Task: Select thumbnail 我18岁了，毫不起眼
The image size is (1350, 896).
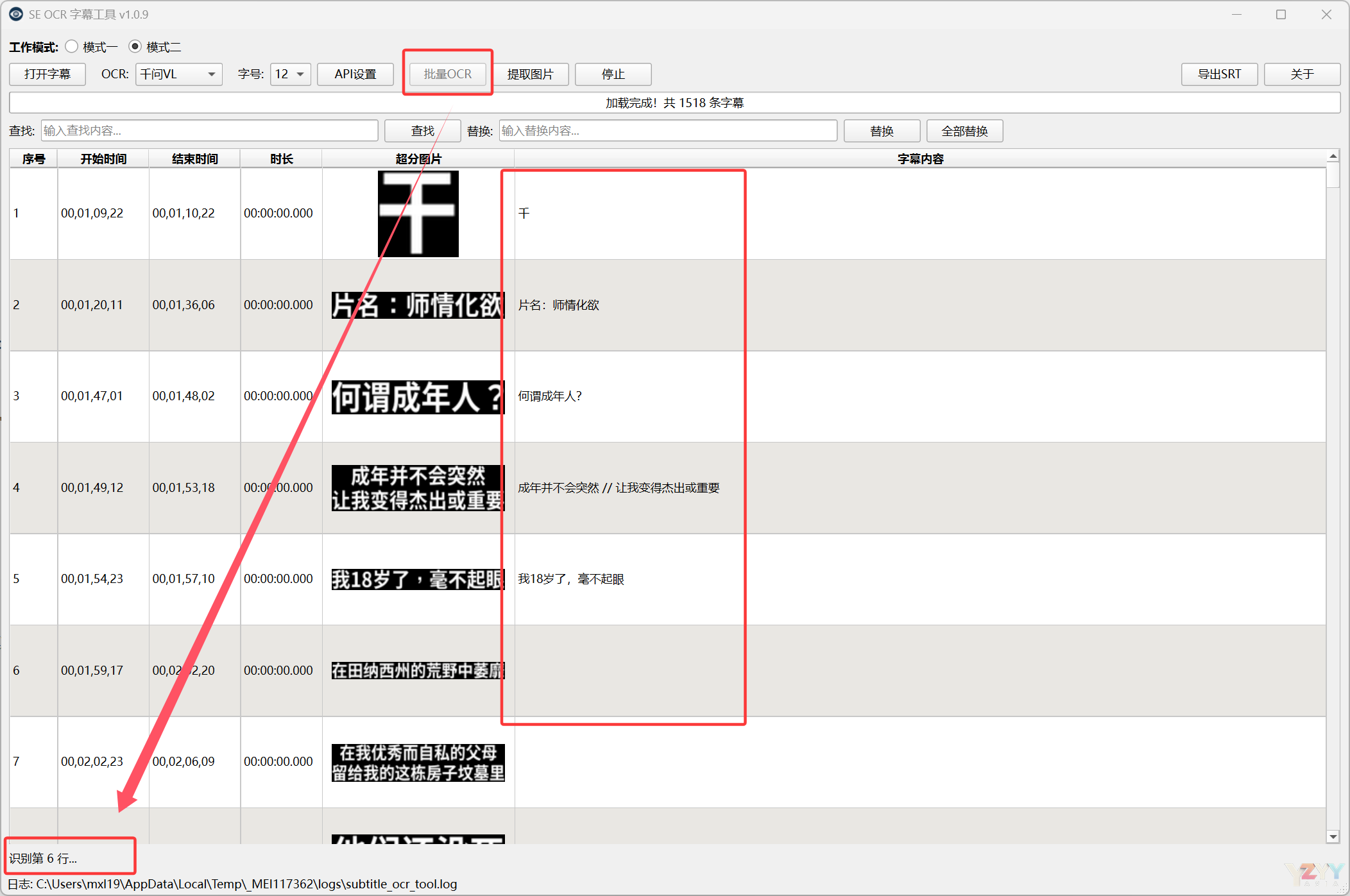Action: point(418,579)
